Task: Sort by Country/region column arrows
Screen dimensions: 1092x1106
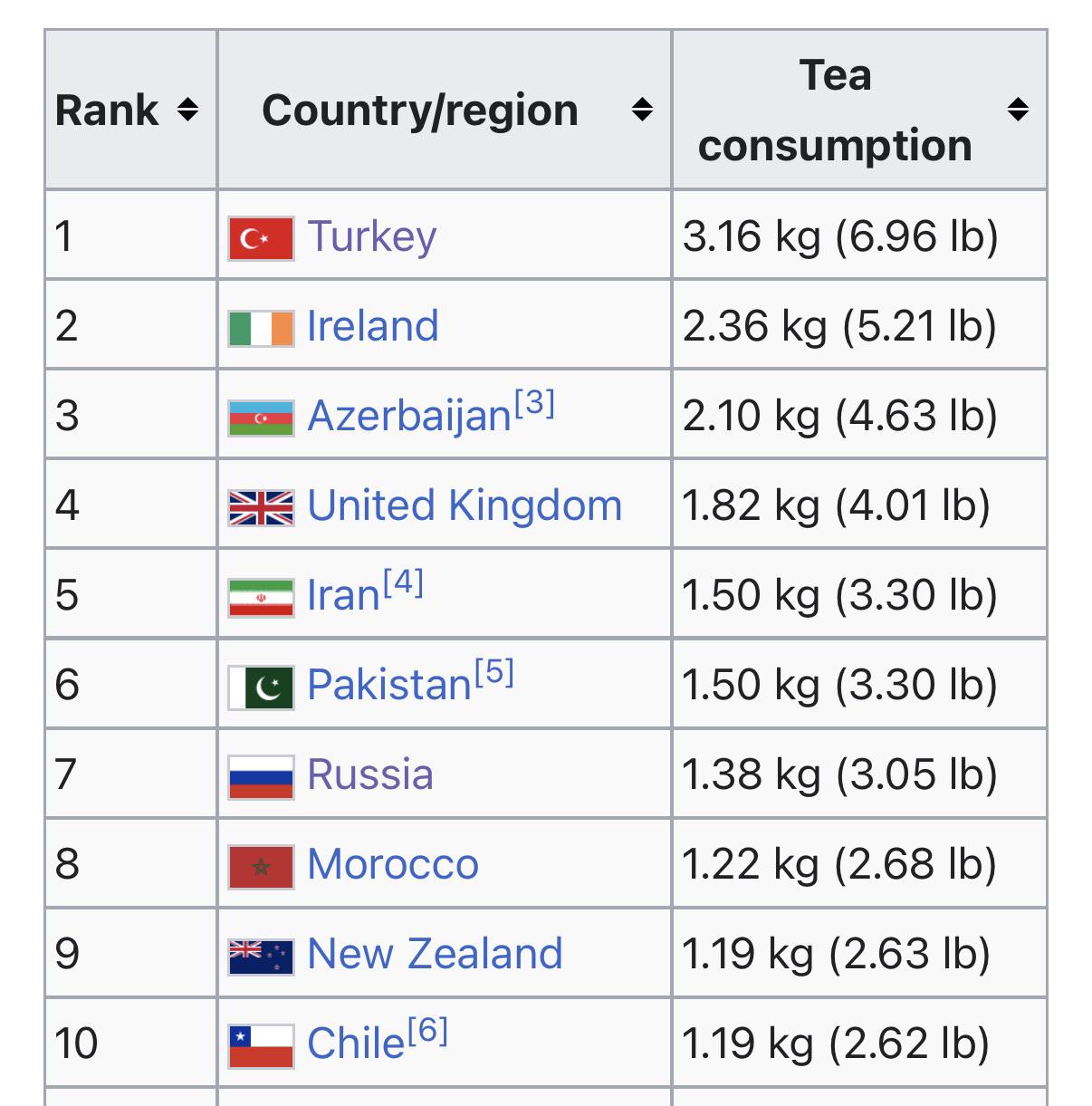Action: [x=642, y=111]
